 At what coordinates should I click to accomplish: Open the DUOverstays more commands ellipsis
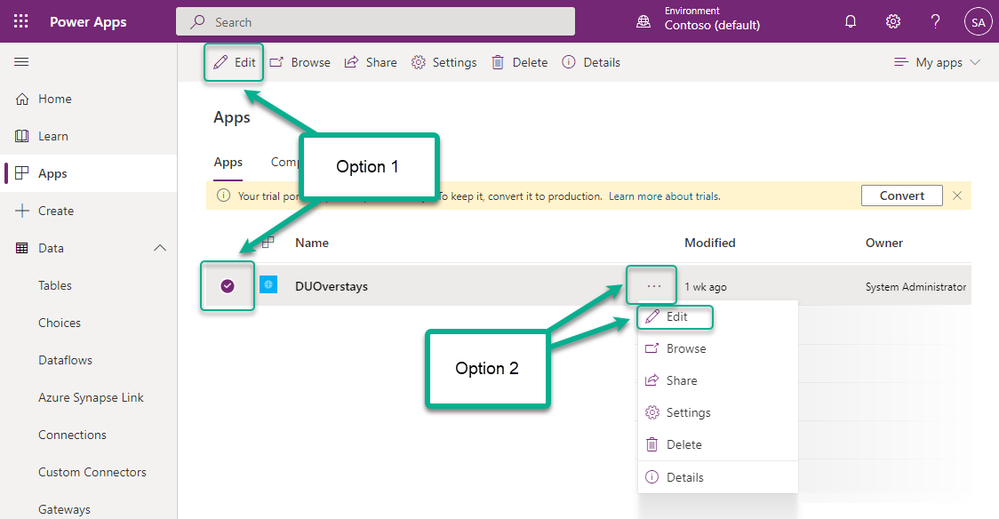pyautogui.click(x=654, y=286)
